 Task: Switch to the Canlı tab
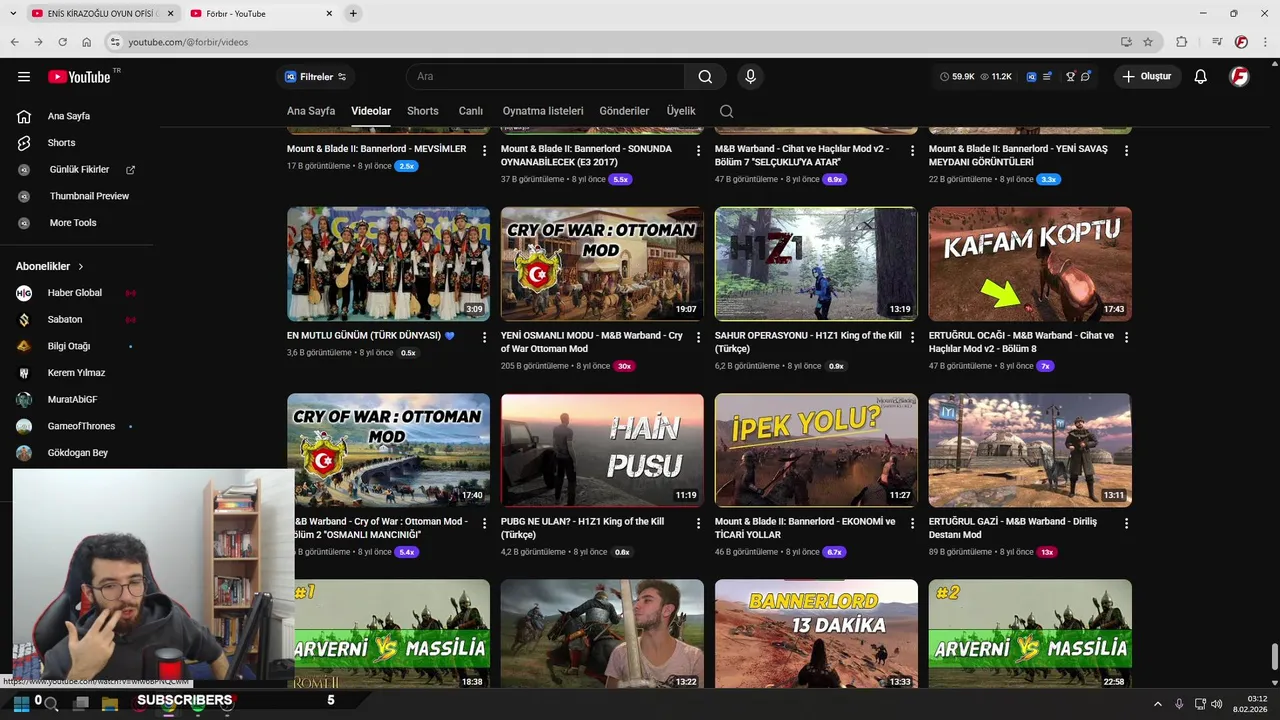[470, 111]
